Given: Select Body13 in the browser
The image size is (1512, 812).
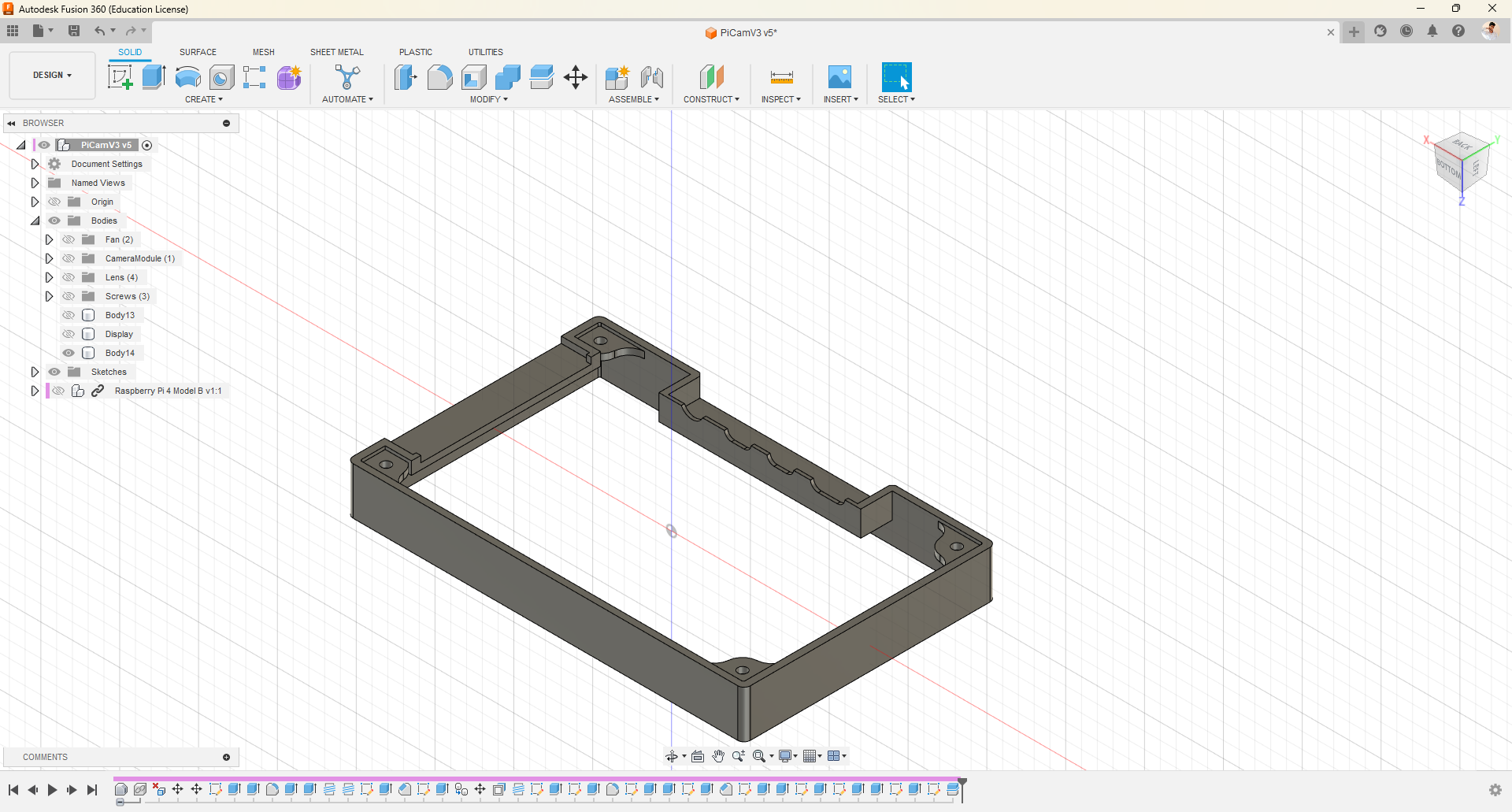Looking at the screenshot, I should tap(120, 315).
